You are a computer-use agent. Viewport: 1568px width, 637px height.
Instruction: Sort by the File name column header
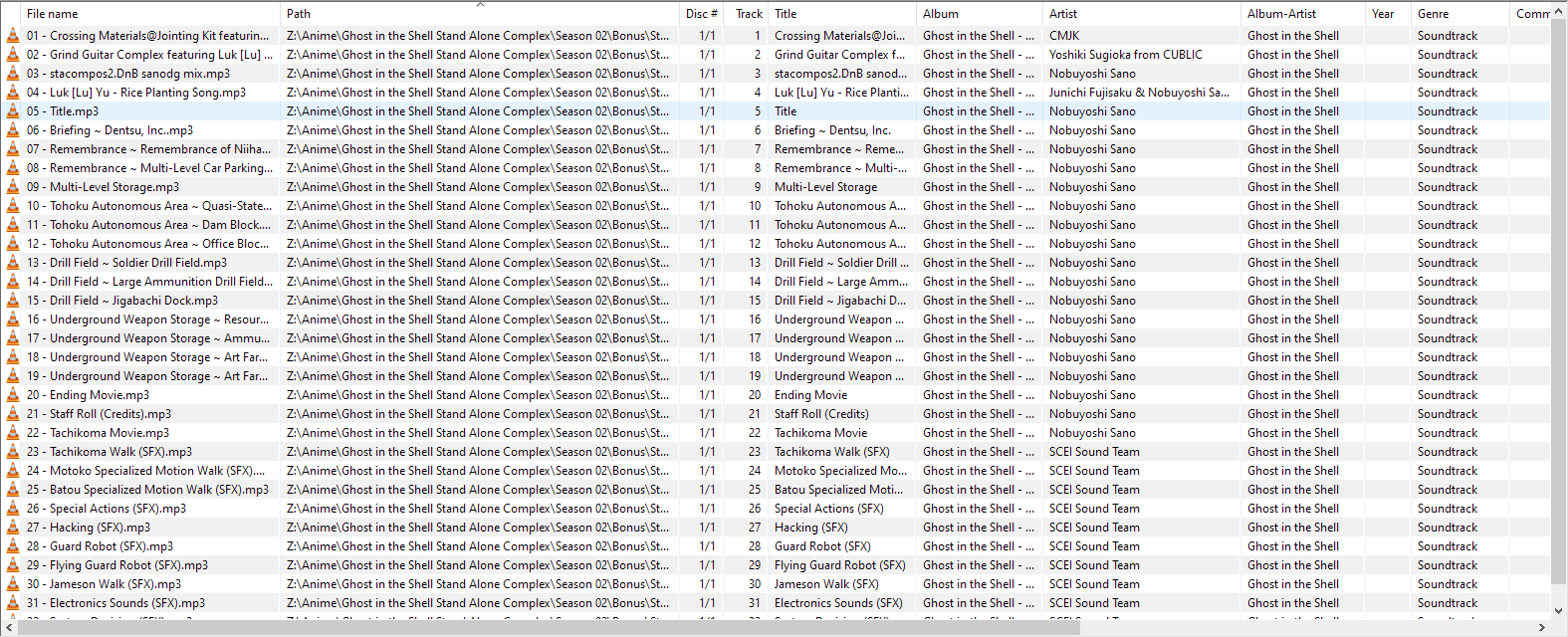tap(140, 14)
